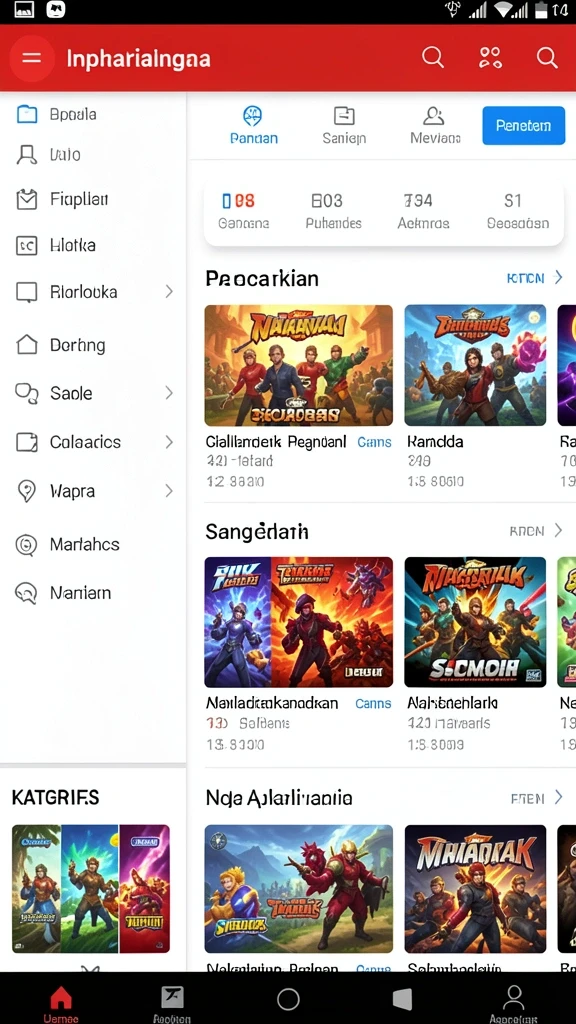Expand the Colaacics sidebar chevron
Viewport: 576px width, 1024px height.
(169, 442)
